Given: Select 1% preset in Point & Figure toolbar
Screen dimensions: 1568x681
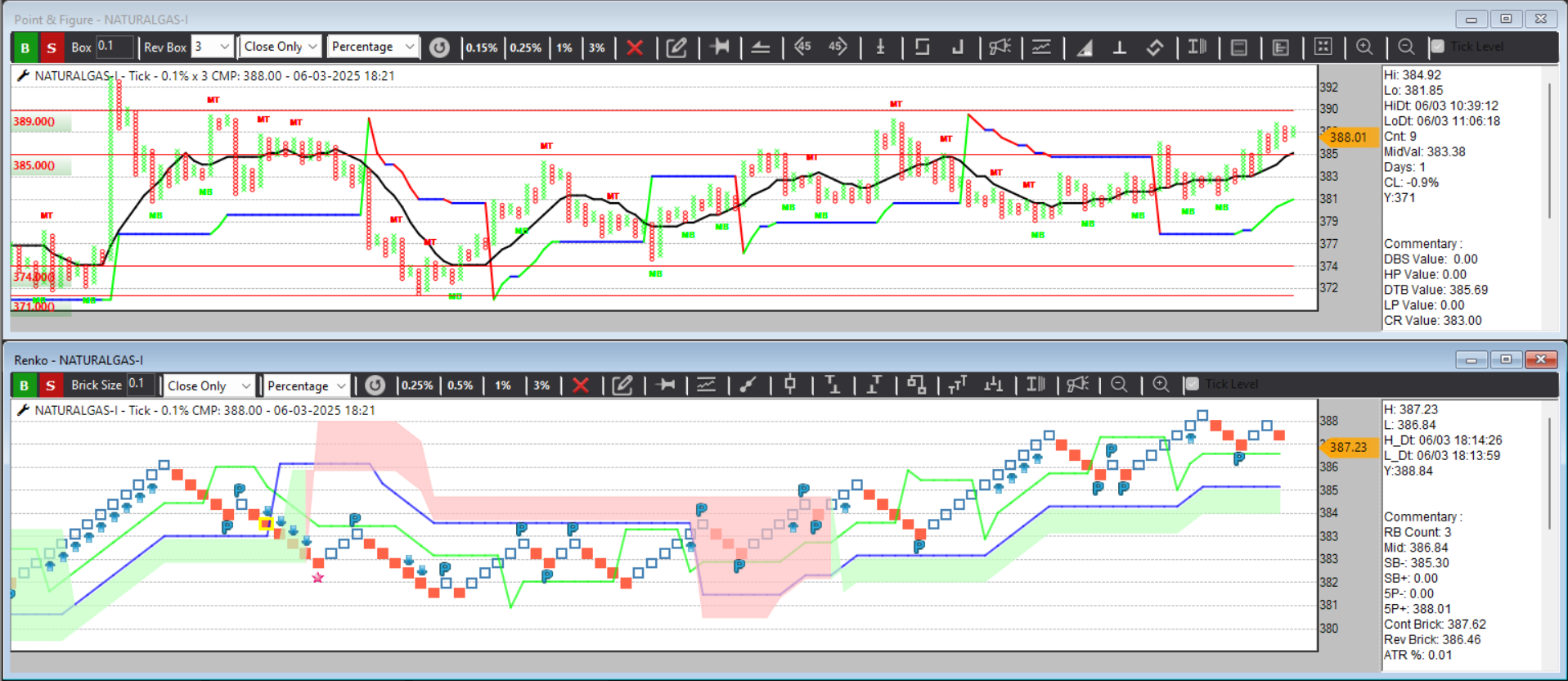Looking at the screenshot, I should (x=564, y=47).
